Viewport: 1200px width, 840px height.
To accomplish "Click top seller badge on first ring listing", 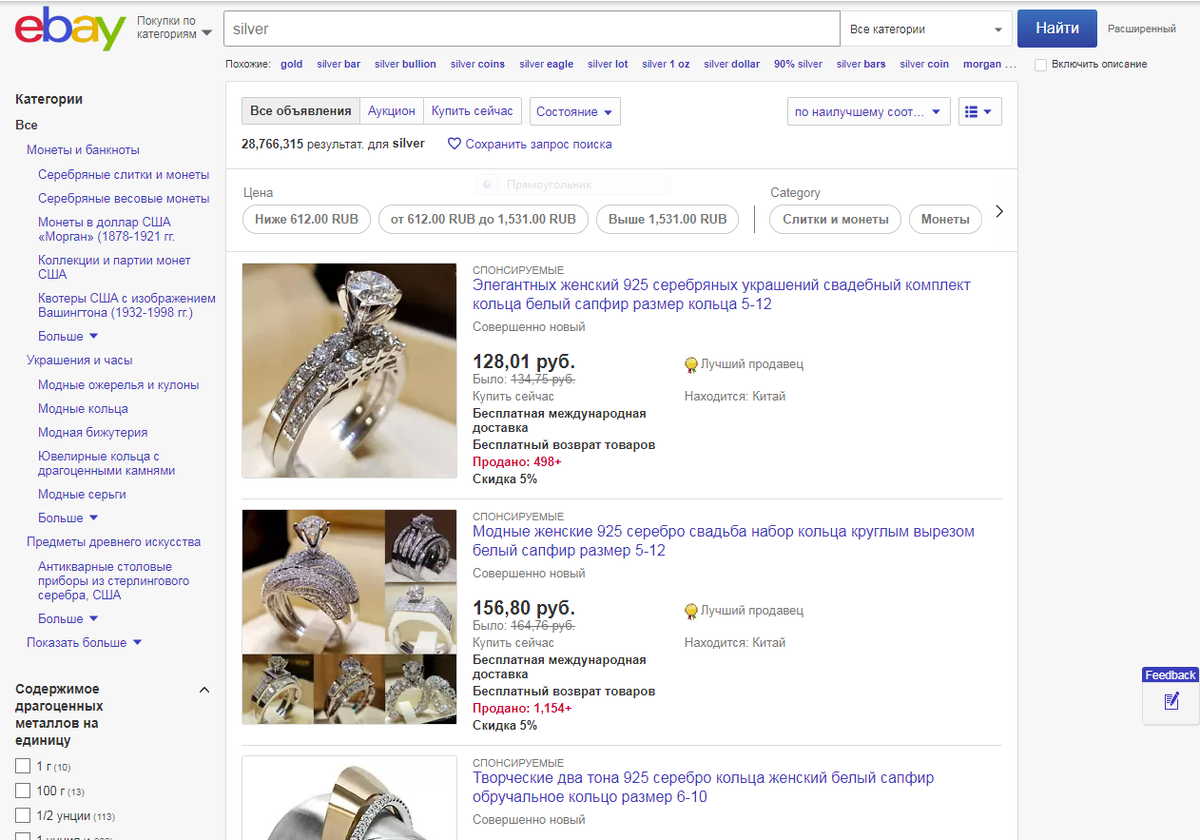I will click(x=691, y=365).
